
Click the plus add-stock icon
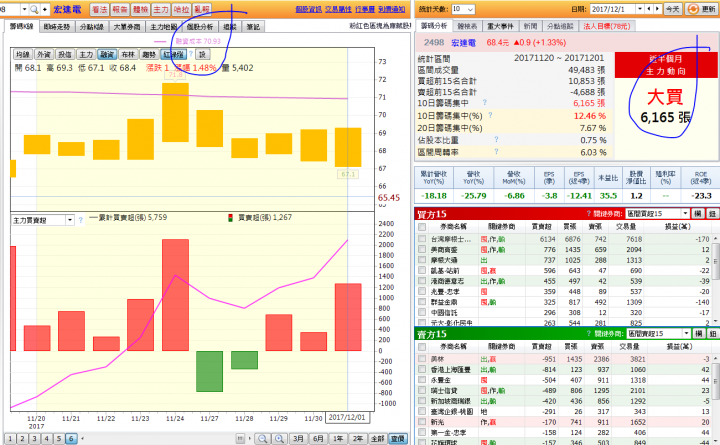45,9
